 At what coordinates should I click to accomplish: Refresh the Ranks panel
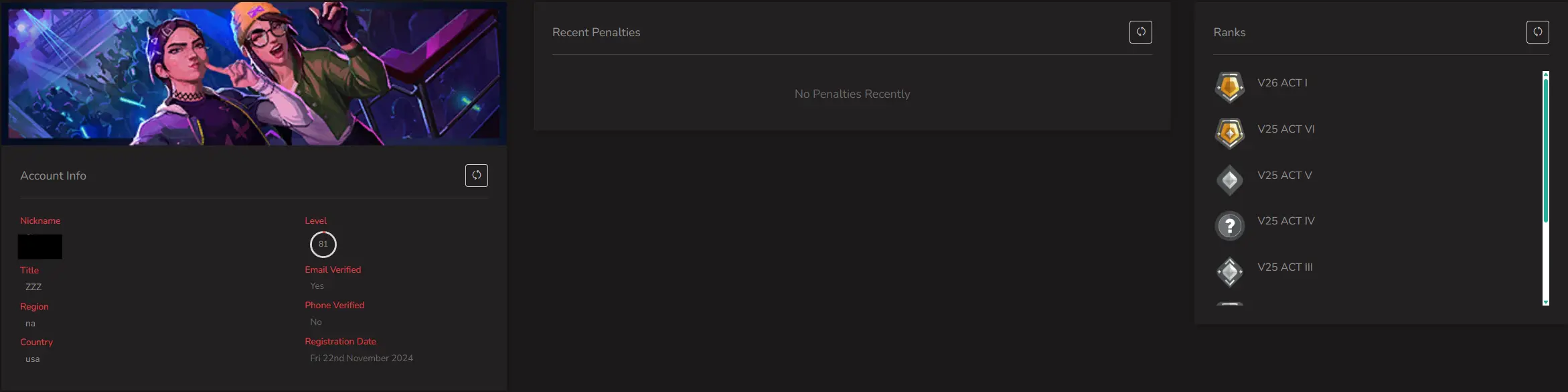[1537, 32]
